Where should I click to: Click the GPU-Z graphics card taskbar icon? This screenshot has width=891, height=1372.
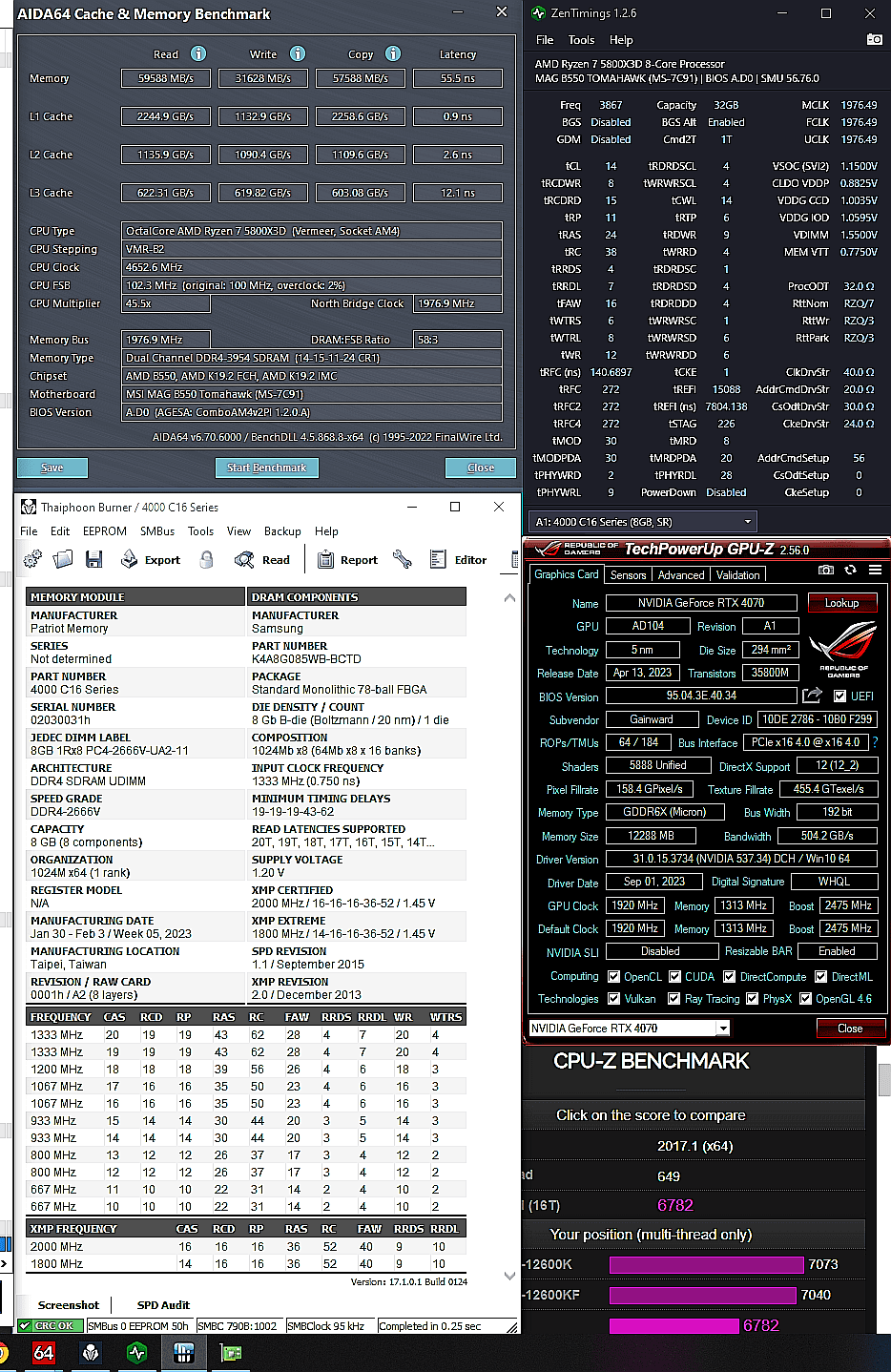[230, 1352]
